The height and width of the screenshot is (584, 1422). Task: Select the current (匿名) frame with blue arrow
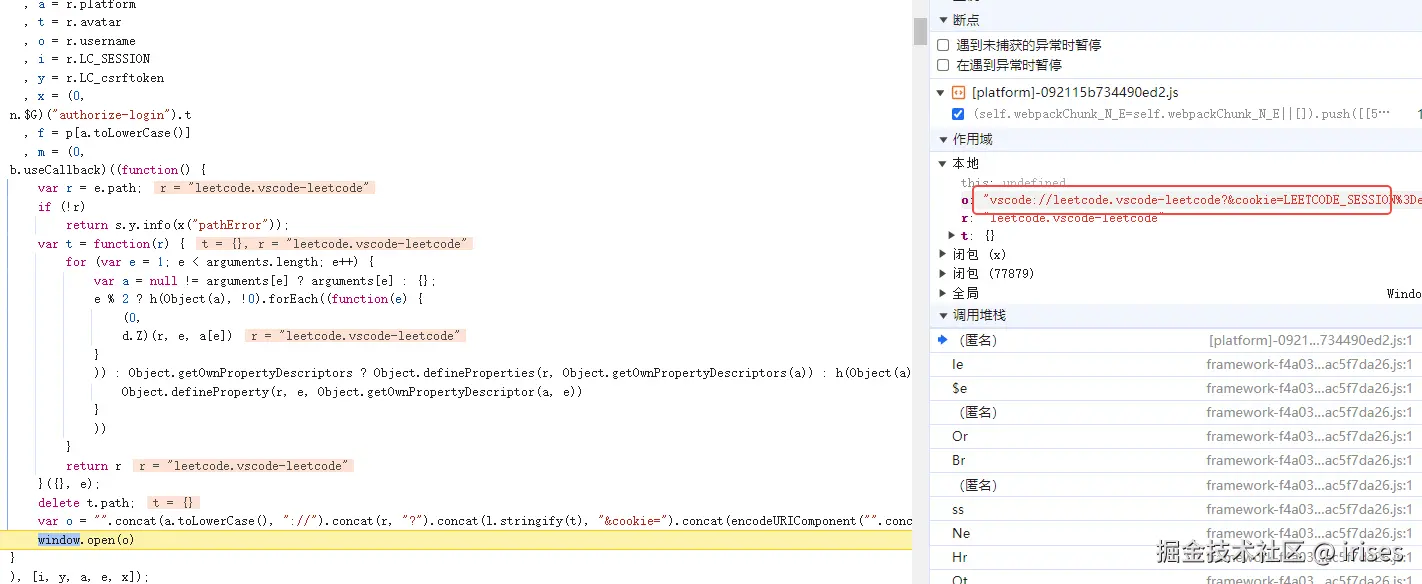point(1176,340)
